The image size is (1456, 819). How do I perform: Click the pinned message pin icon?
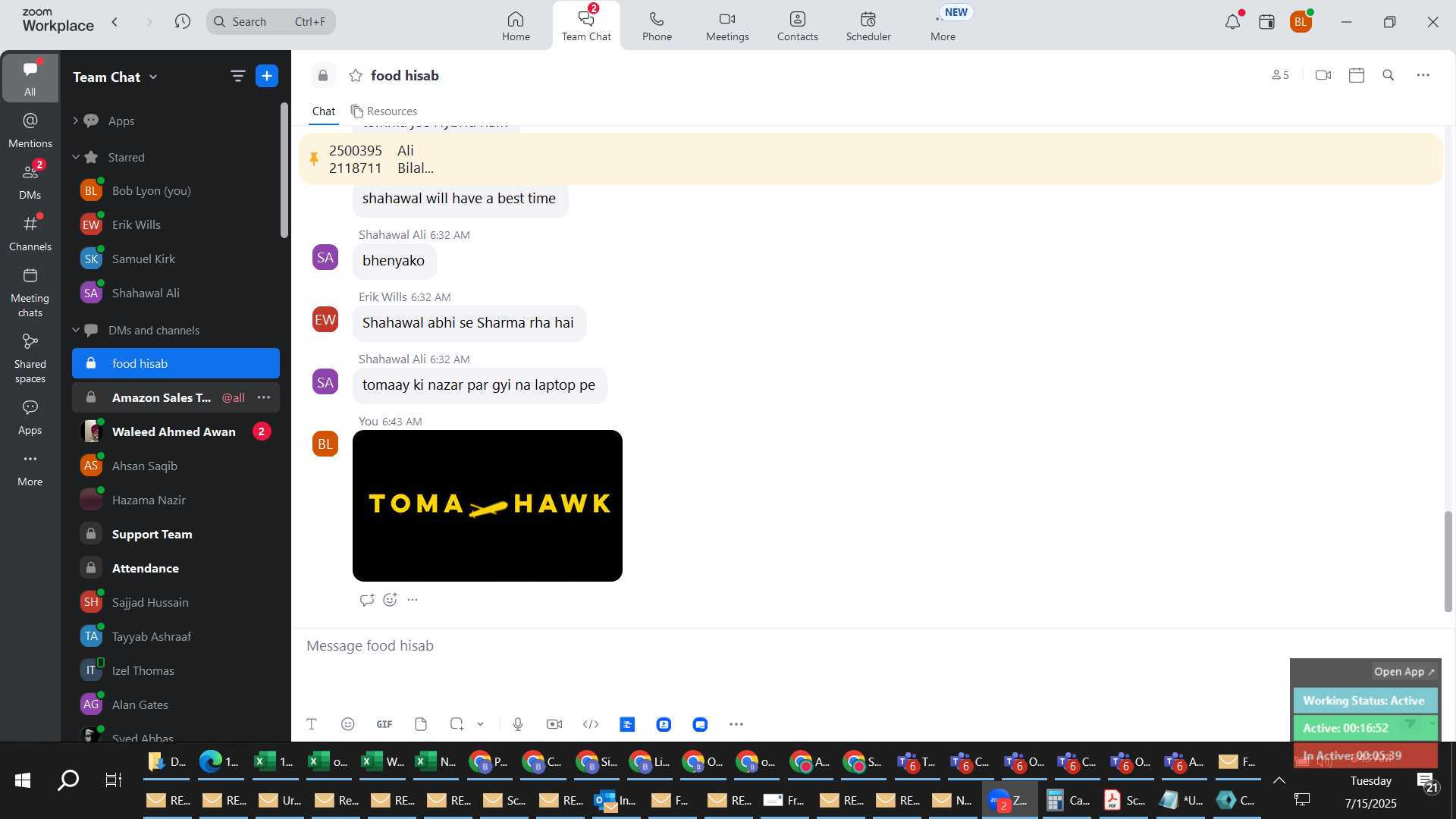tap(313, 158)
